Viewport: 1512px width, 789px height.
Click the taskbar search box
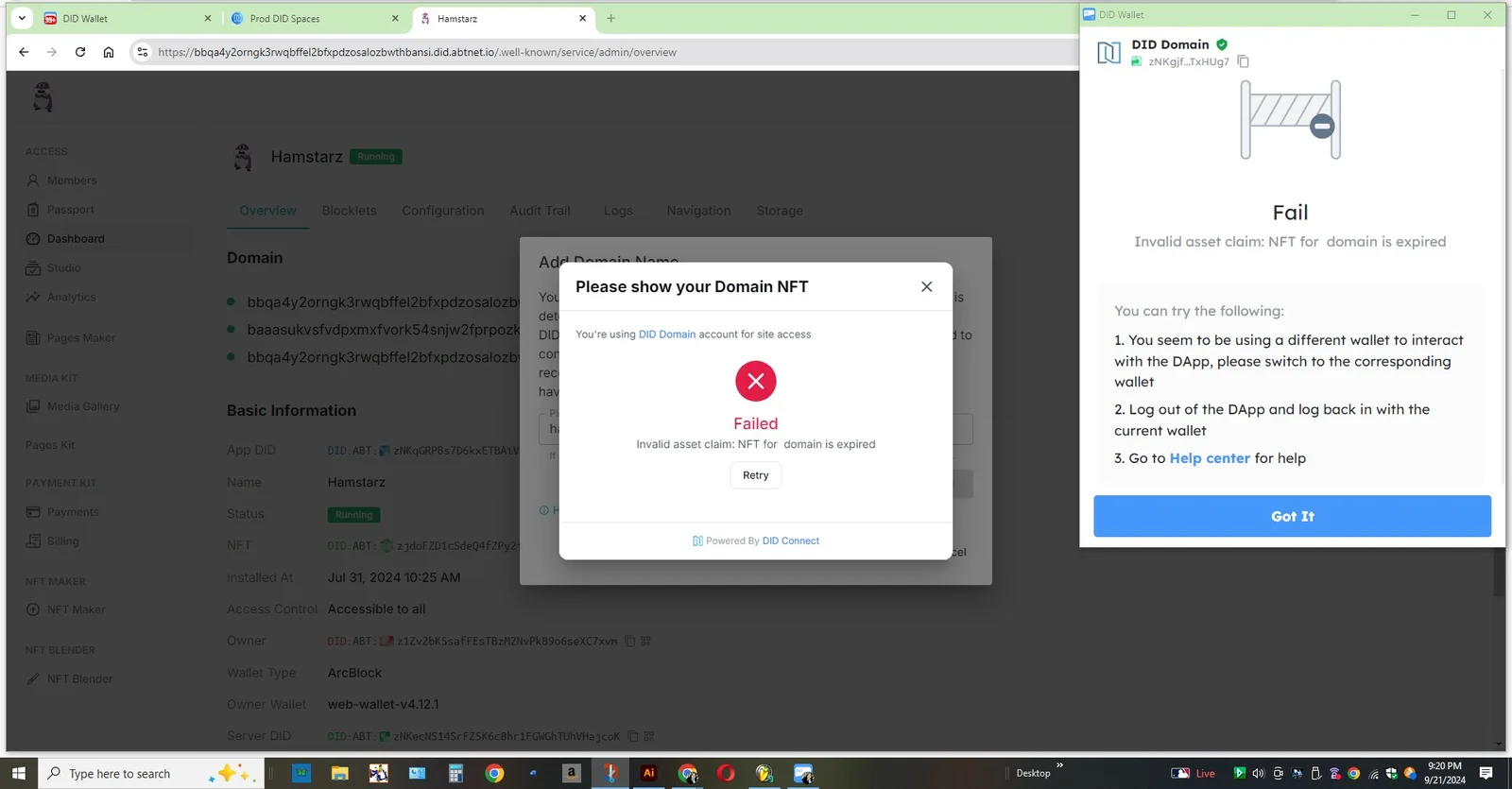pos(151,773)
